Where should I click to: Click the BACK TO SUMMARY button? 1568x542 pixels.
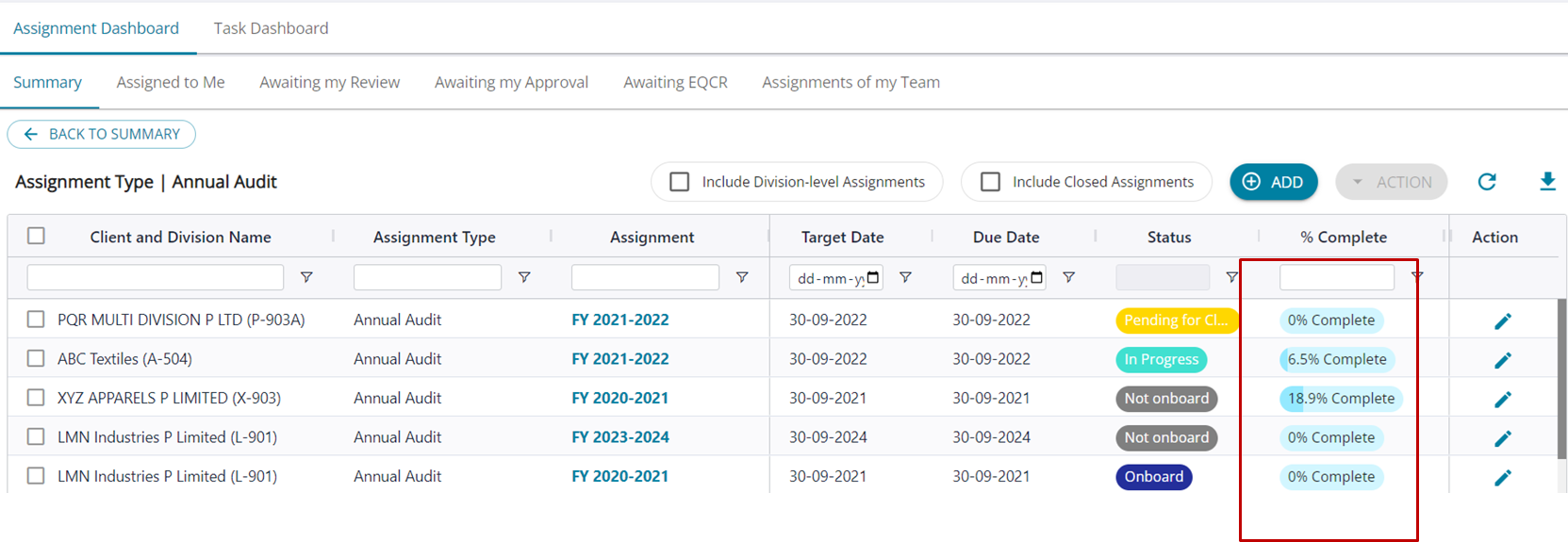coord(102,134)
